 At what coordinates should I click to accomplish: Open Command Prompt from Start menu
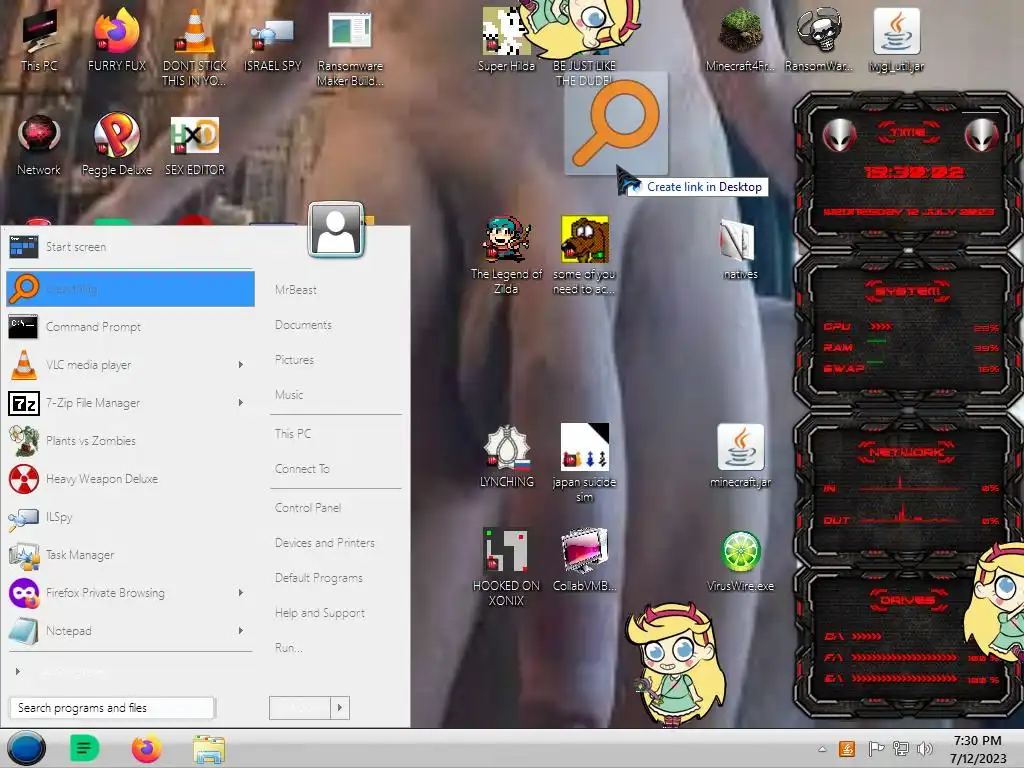click(130, 327)
